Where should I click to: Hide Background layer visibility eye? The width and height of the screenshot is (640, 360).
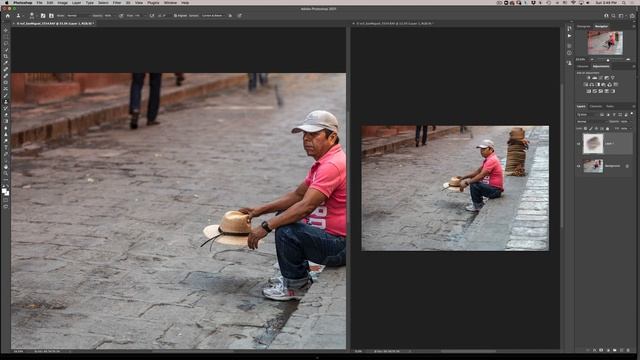point(578,166)
